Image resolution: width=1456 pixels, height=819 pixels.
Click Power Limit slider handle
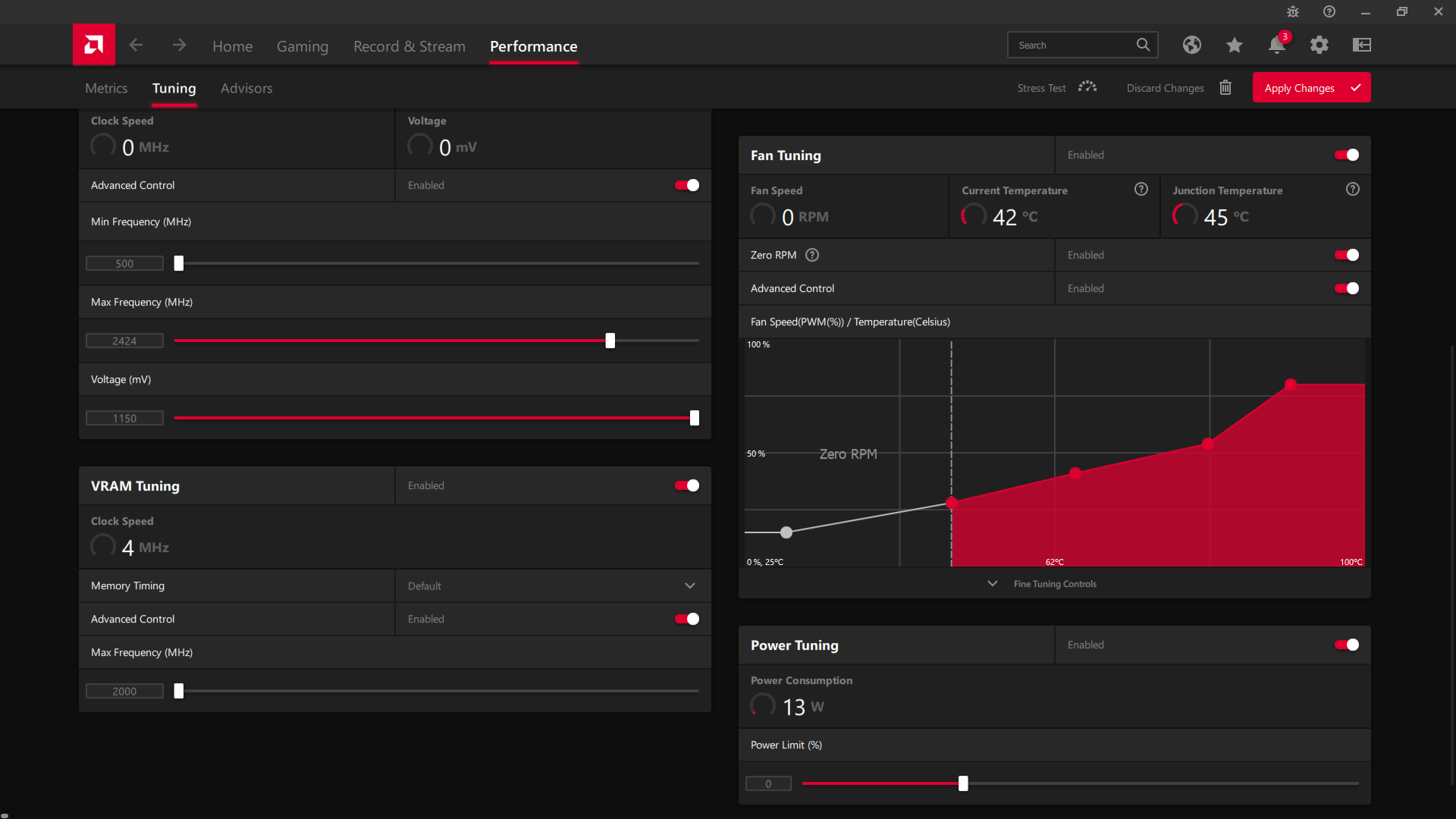click(x=963, y=783)
